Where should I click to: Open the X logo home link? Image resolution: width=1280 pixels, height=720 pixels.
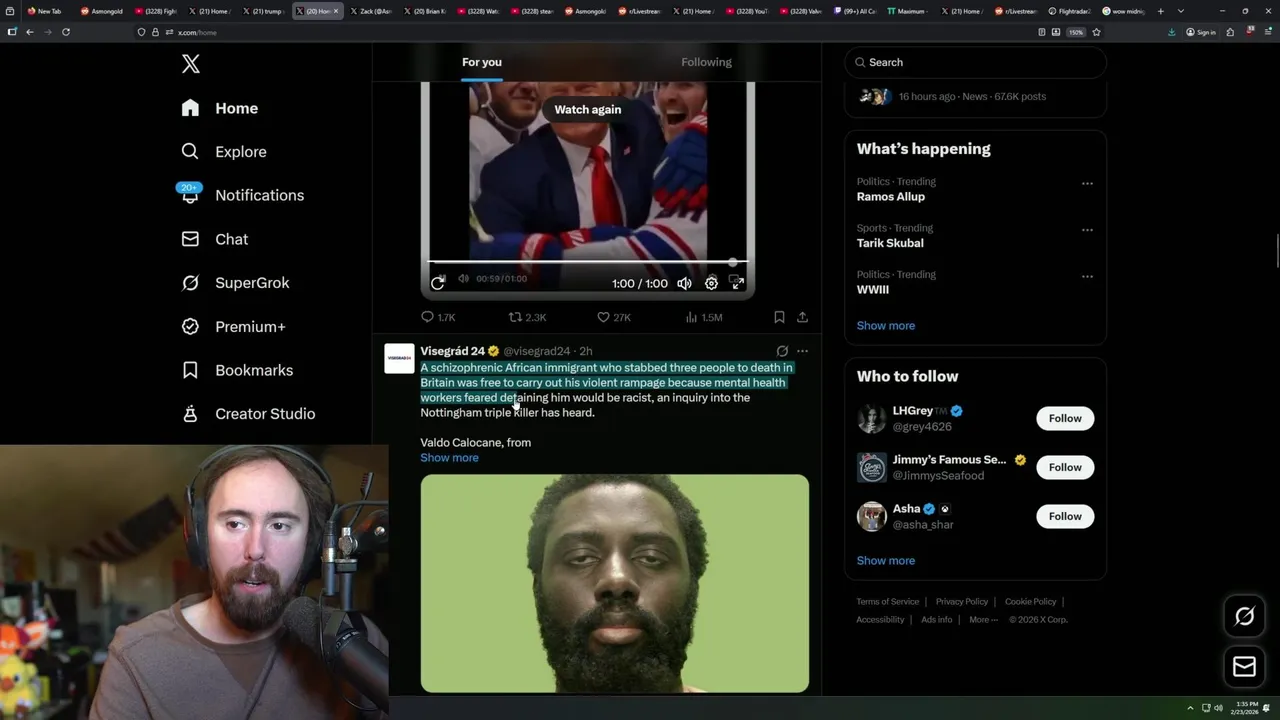pyautogui.click(x=191, y=64)
